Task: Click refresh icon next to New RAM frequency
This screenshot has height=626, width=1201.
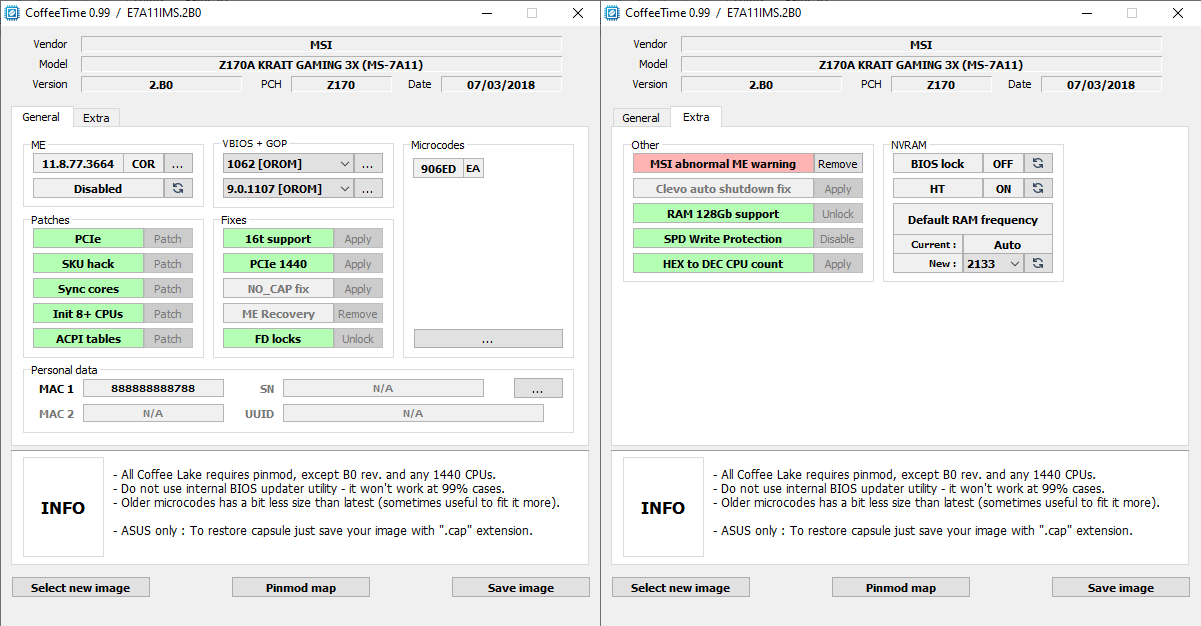Action: (1038, 263)
